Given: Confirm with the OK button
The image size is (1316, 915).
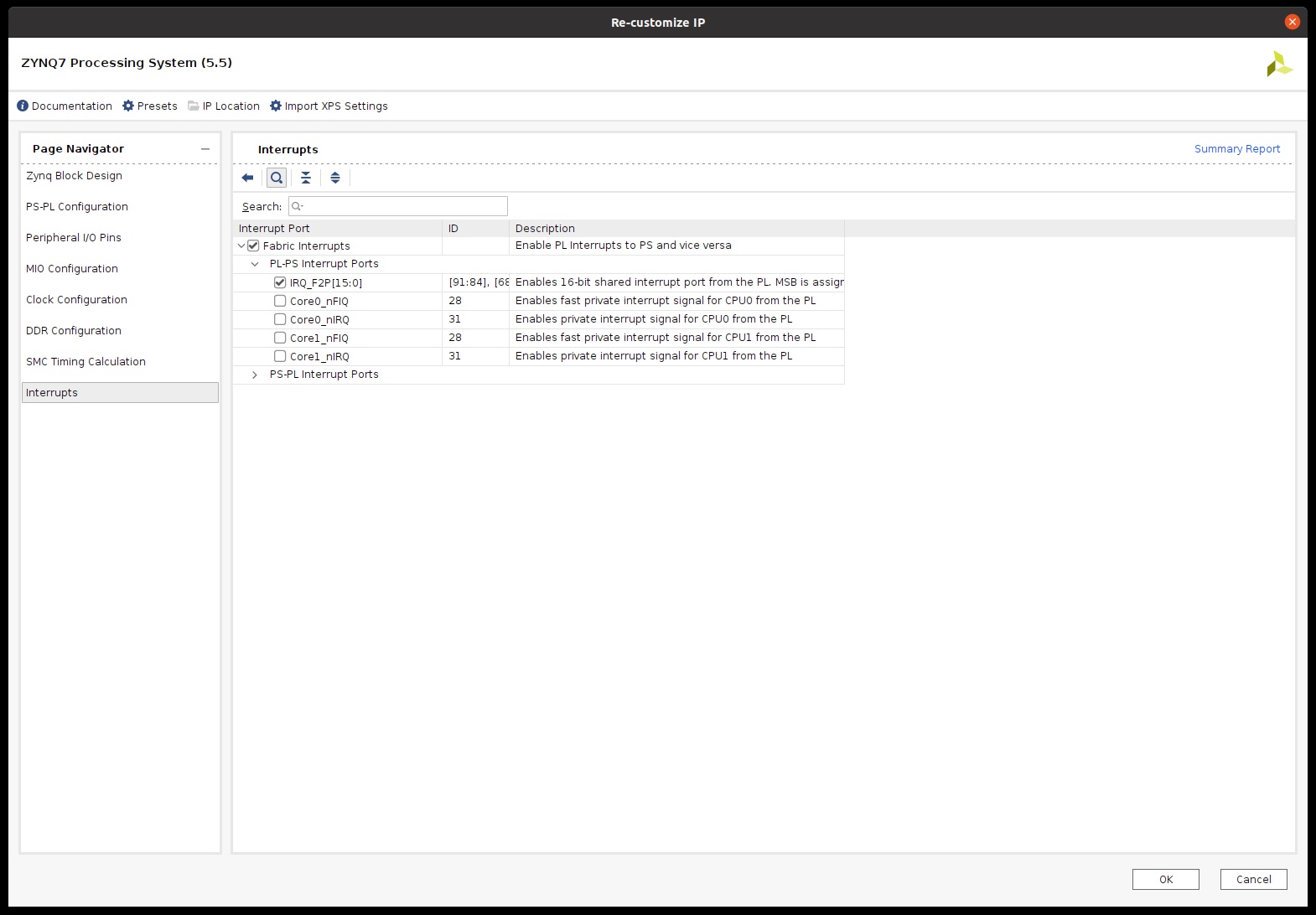Looking at the screenshot, I should (x=1165, y=879).
